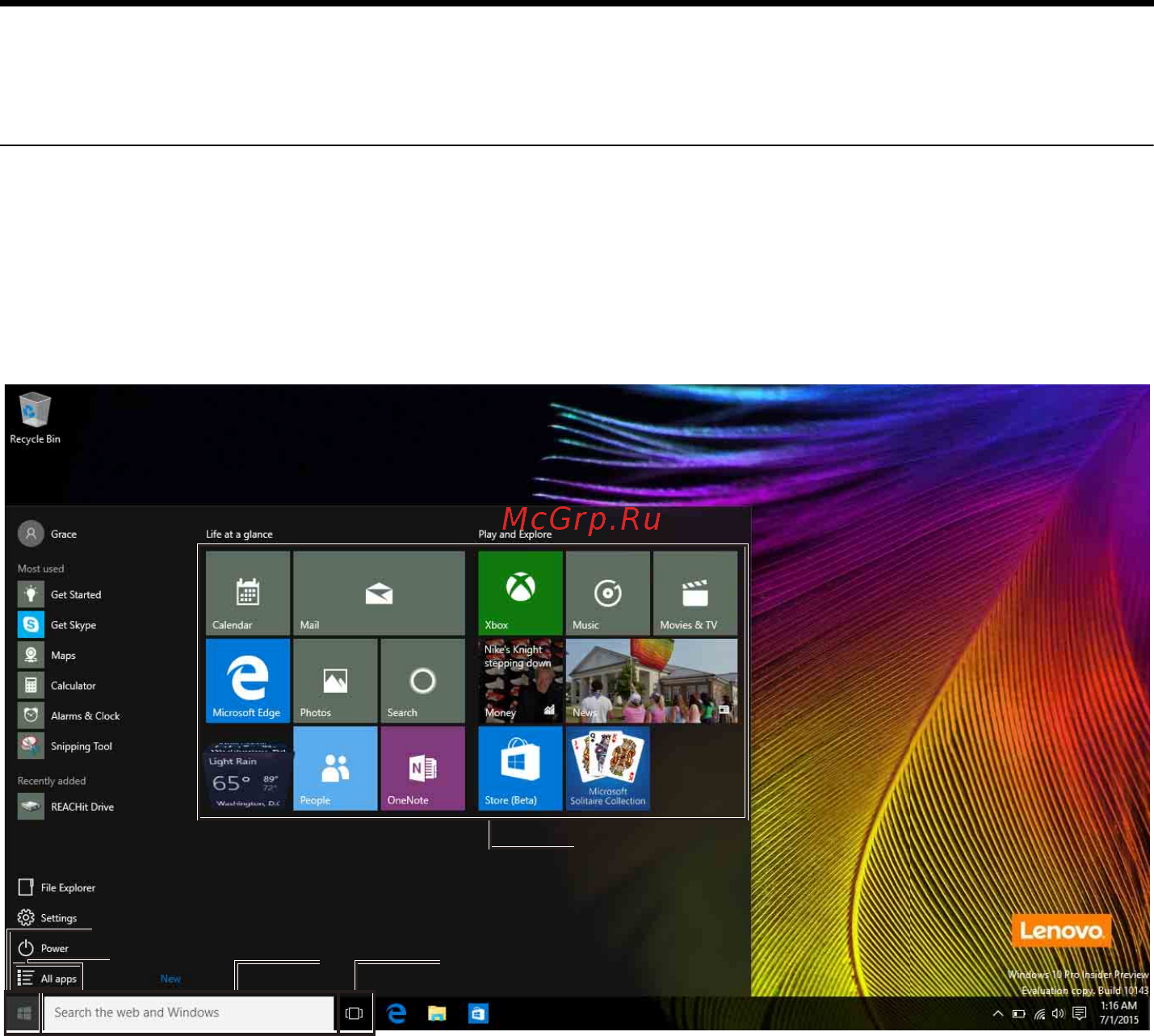Select the Recycle Bin desktop icon
The width and height of the screenshot is (1154, 1036).
[x=35, y=418]
